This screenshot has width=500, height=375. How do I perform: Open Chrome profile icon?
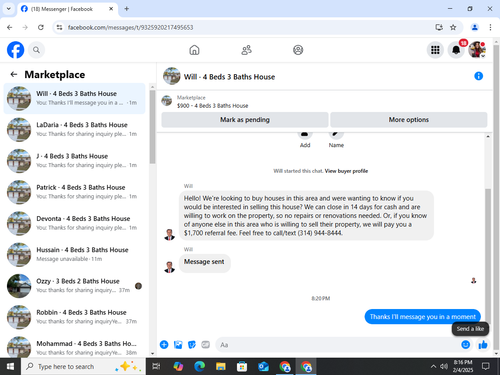[475, 27]
